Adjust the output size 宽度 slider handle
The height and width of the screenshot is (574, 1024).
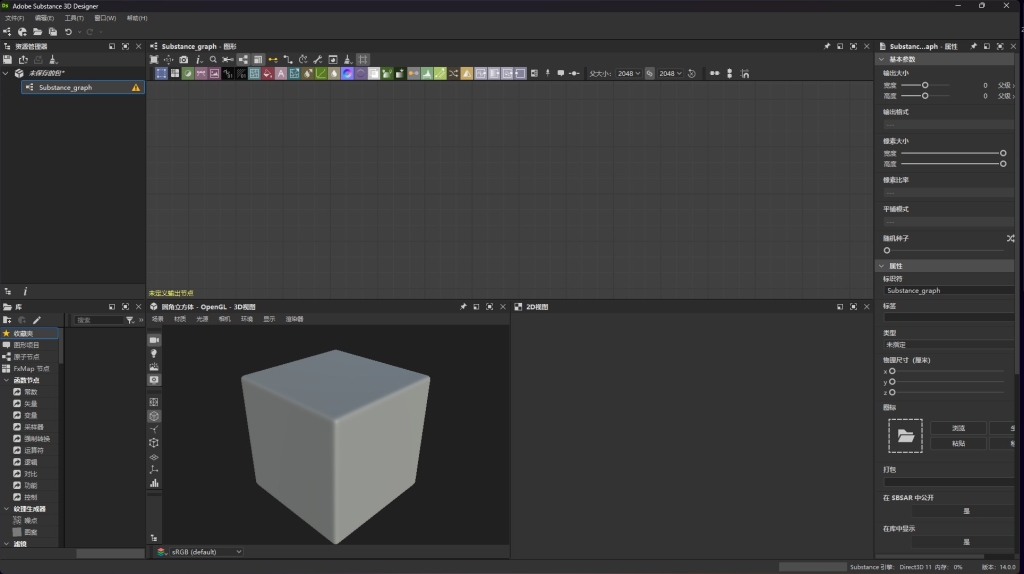click(x=925, y=86)
